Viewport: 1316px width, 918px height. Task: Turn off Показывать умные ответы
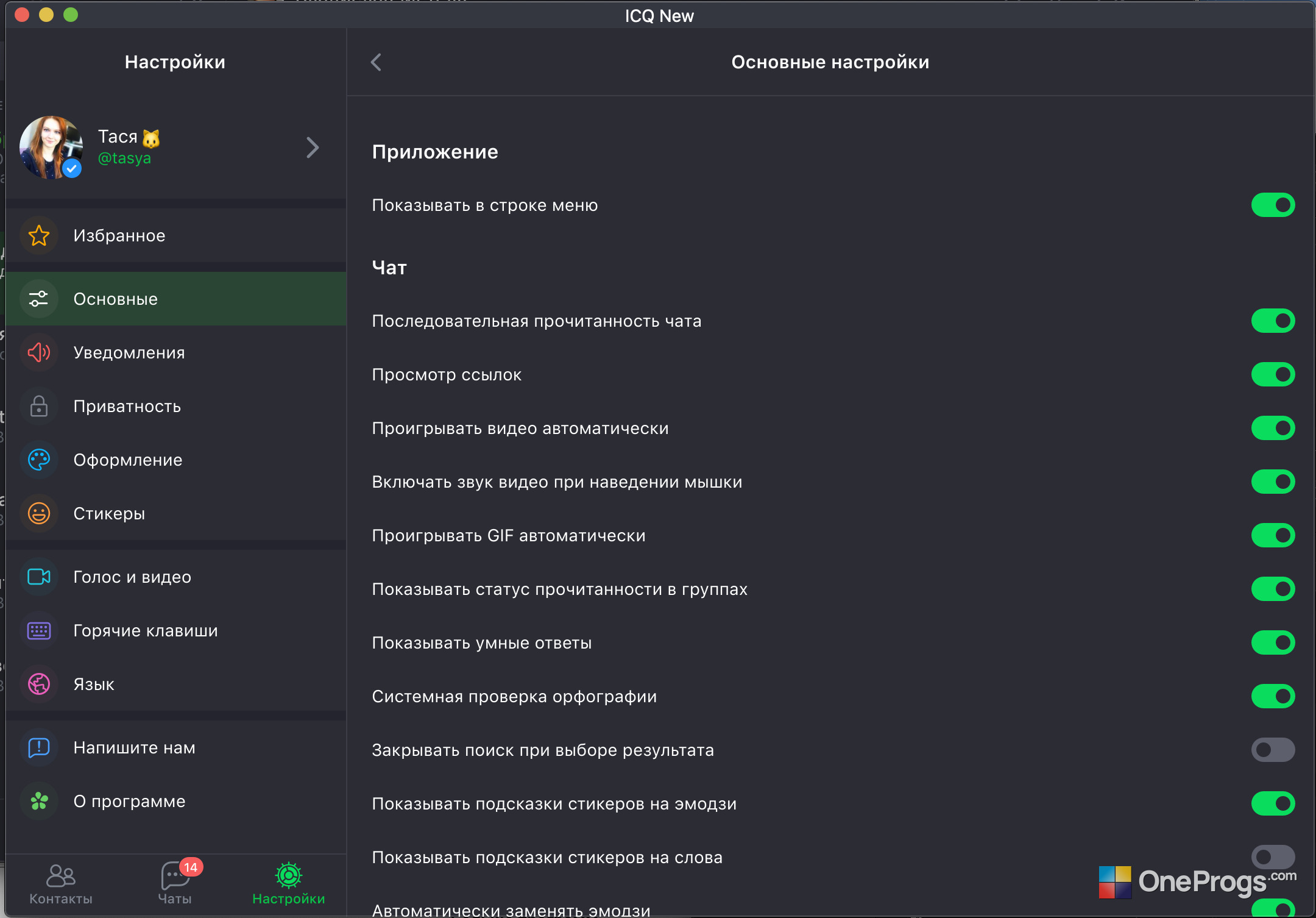(1273, 642)
